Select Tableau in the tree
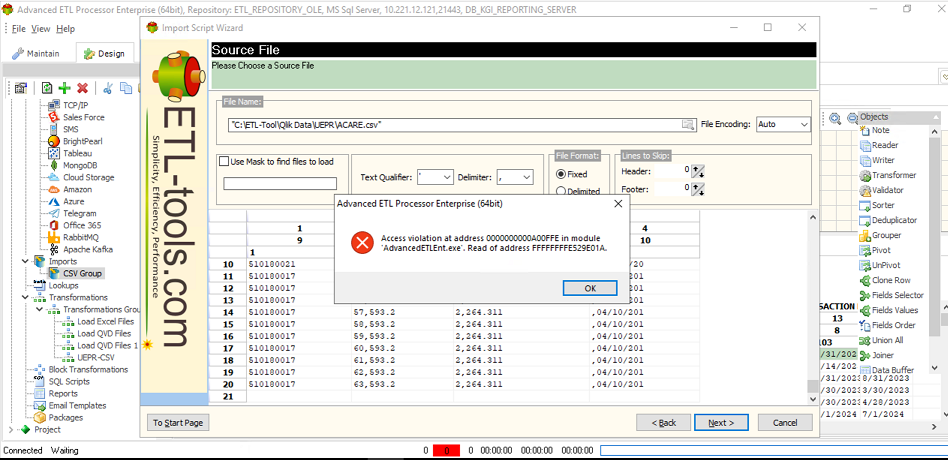Viewport: 948px width, 460px height. [x=77, y=154]
